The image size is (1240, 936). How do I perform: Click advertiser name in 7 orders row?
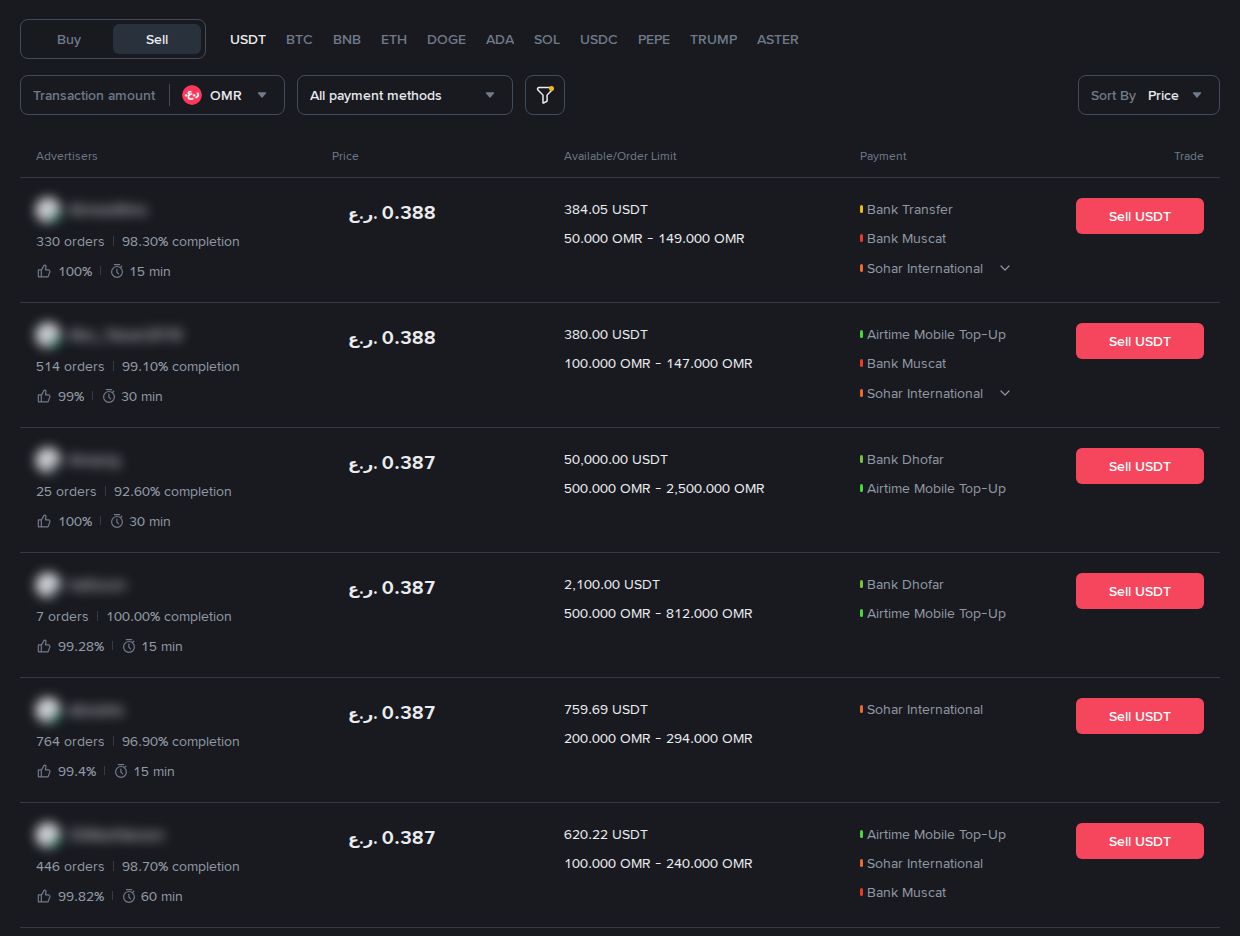[x=98, y=585]
